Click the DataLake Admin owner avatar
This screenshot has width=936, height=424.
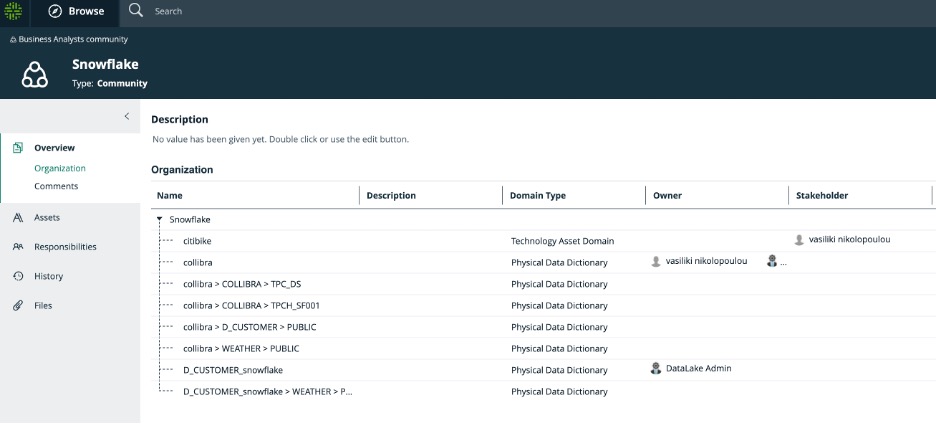[x=656, y=369]
